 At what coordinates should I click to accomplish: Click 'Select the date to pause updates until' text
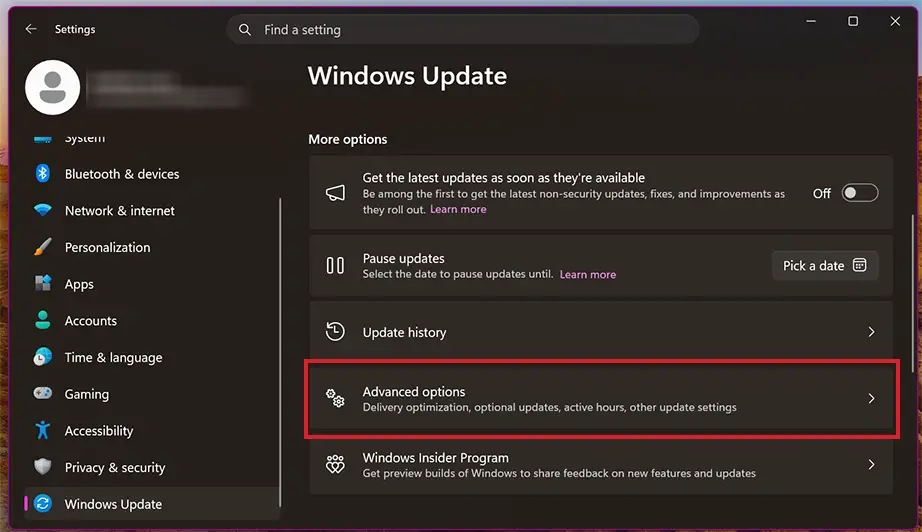point(457,274)
